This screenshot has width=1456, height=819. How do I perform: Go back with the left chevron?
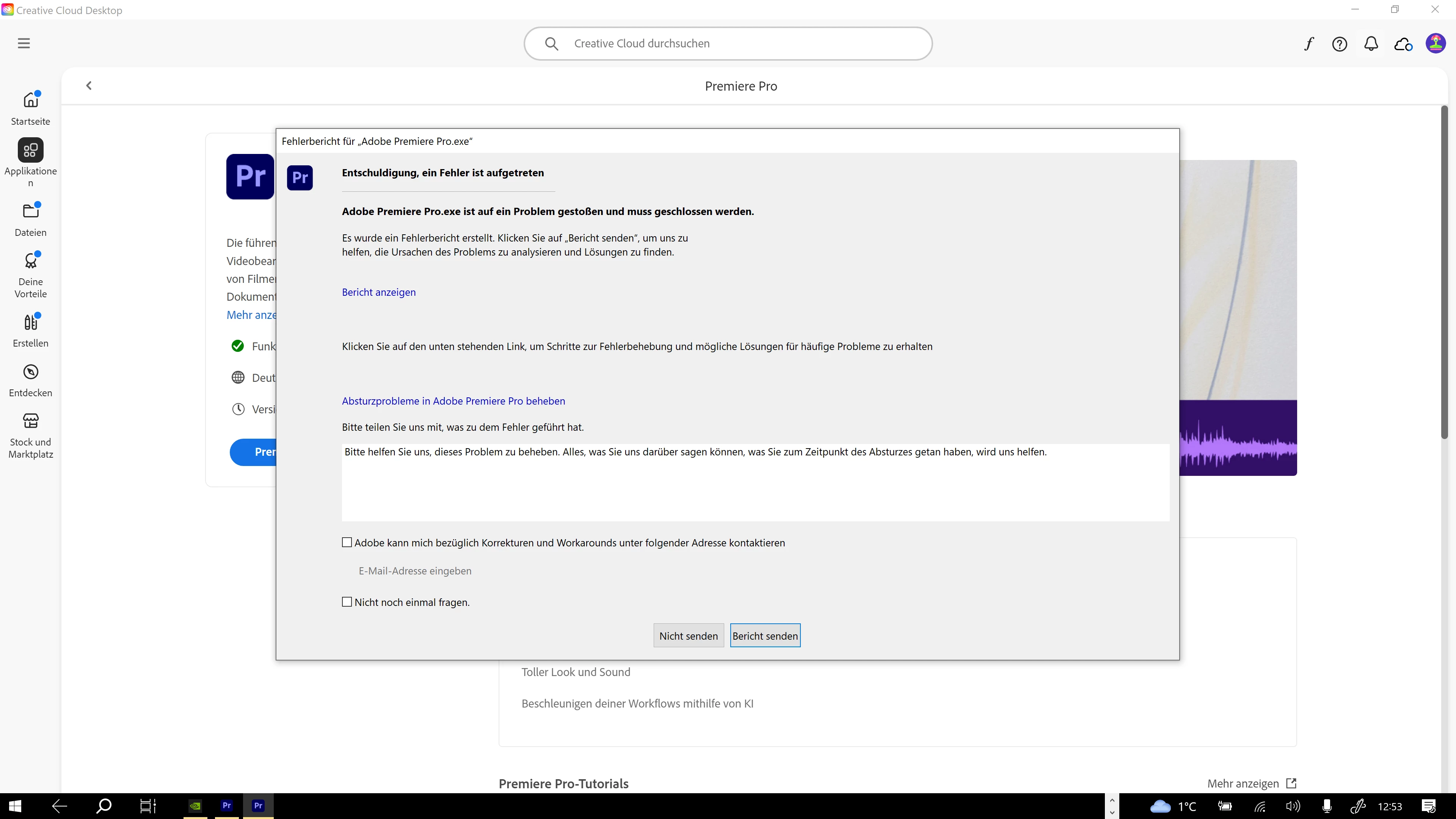(89, 85)
